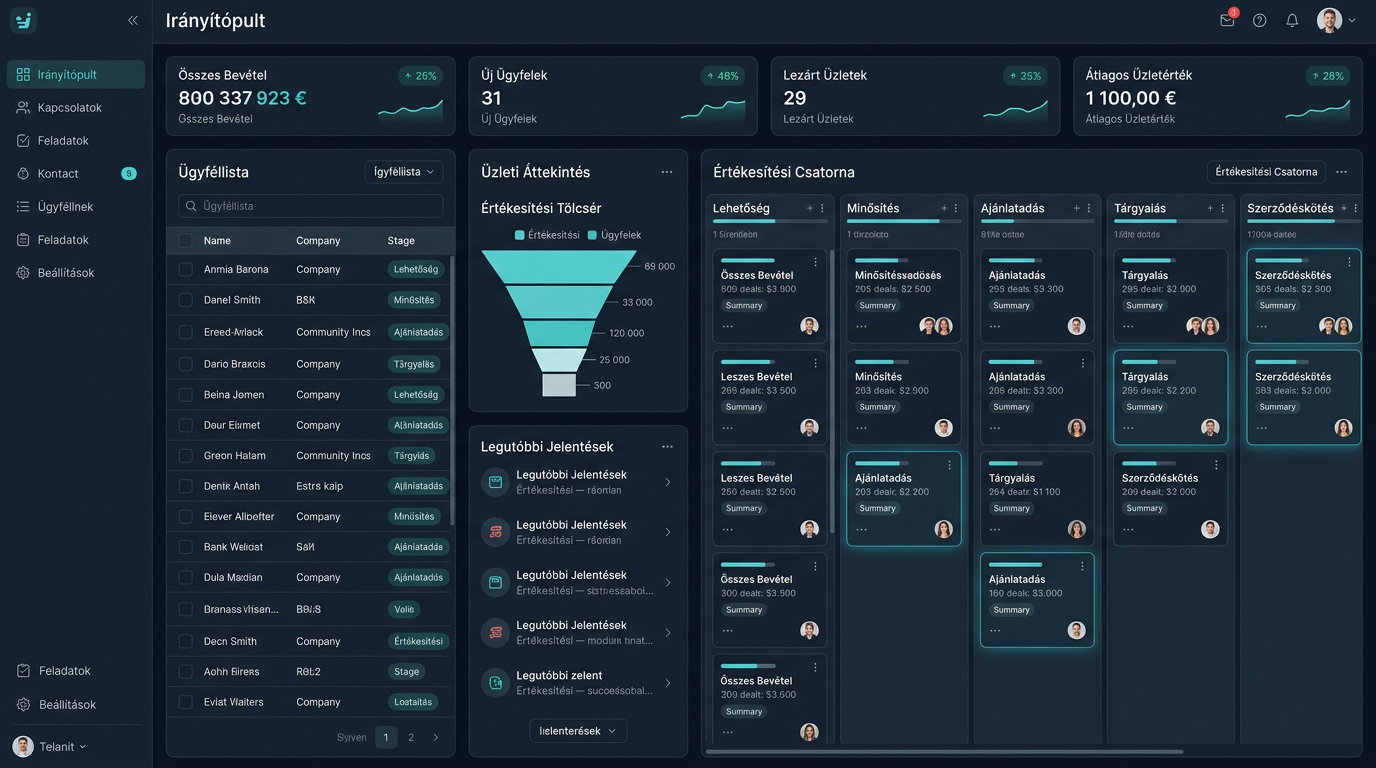Focus the Ügyféllista search field
Viewport: 1376px width, 768px height.
[x=310, y=206]
